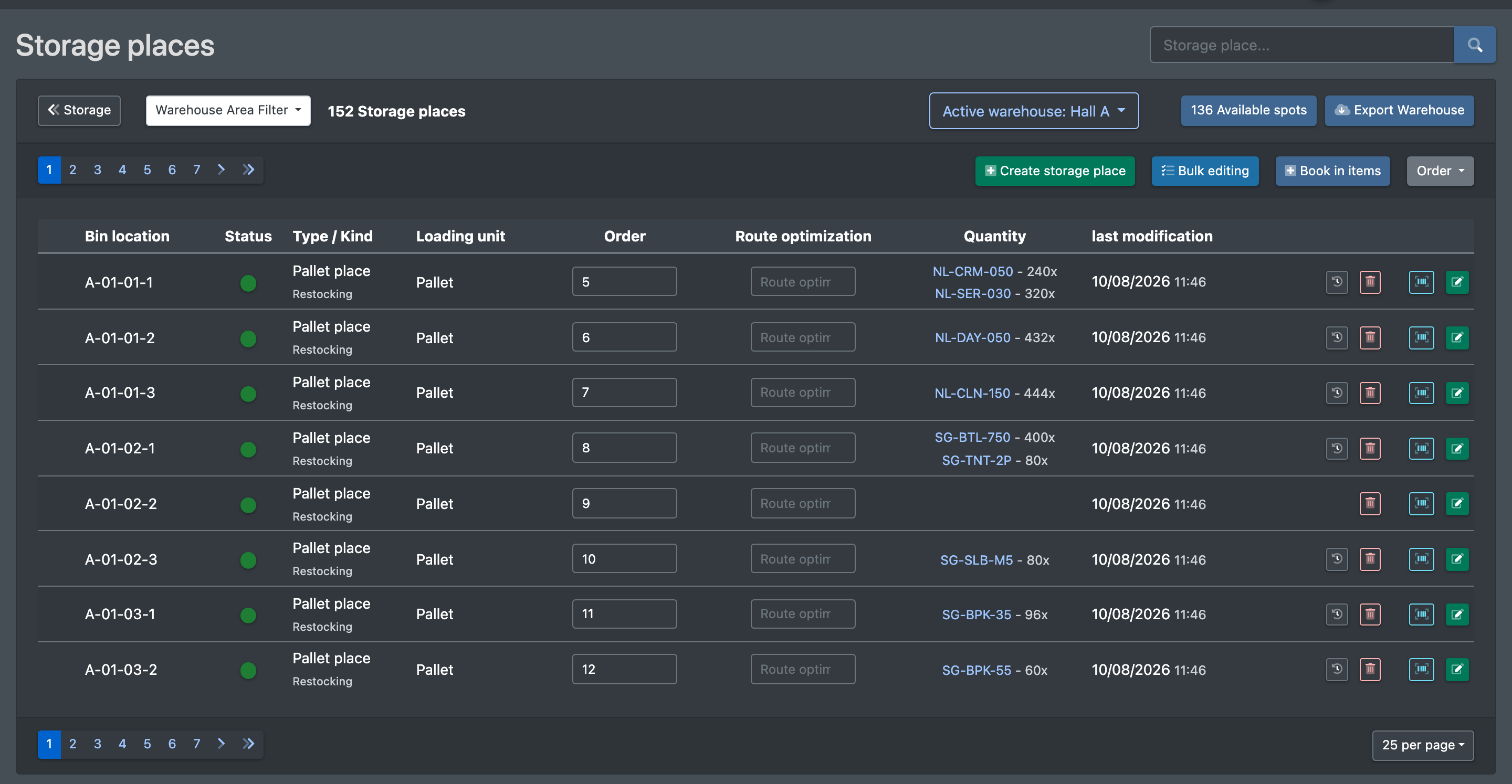Edit storage place A-01-02-1
Viewport: 1512px width, 784px height.
(x=1457, y=448)
